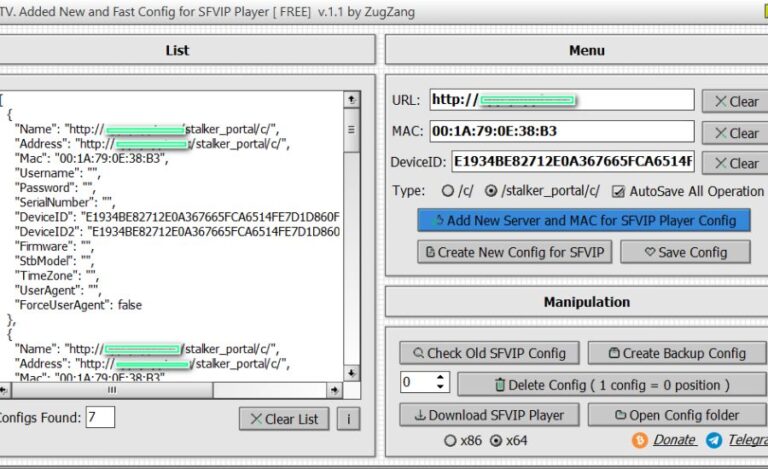Viewport: 768px width, 469px height.
Task: Click the "Firmware" line in list
Action: point(53,246)
